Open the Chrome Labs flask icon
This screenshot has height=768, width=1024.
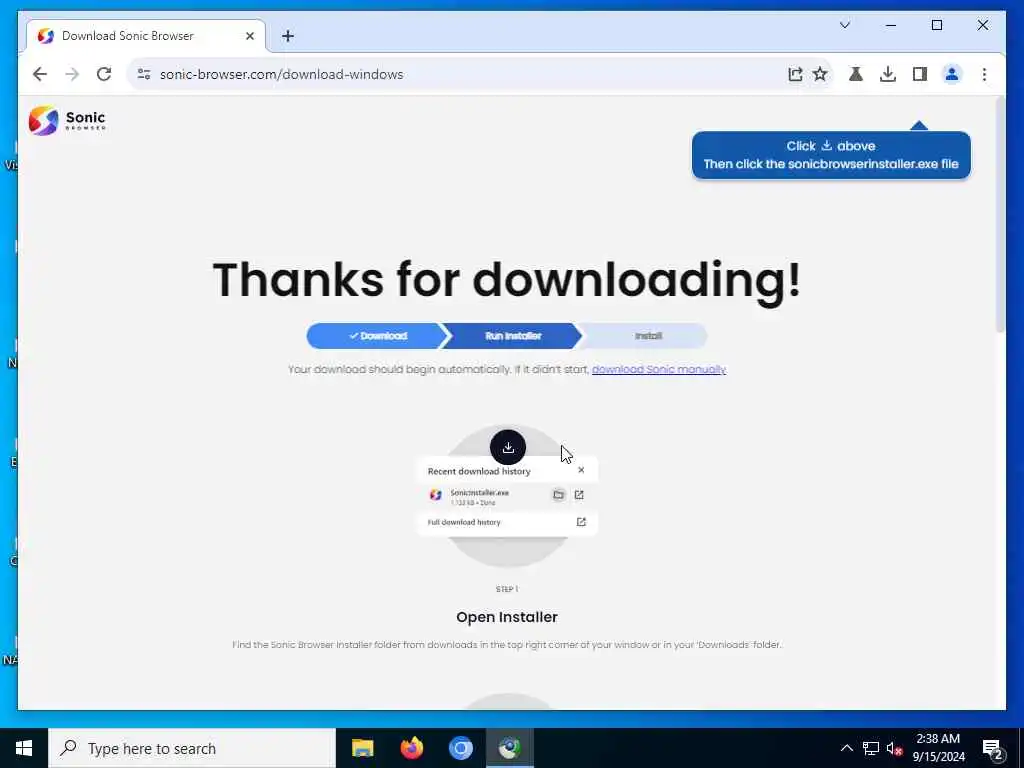point(856,74)
